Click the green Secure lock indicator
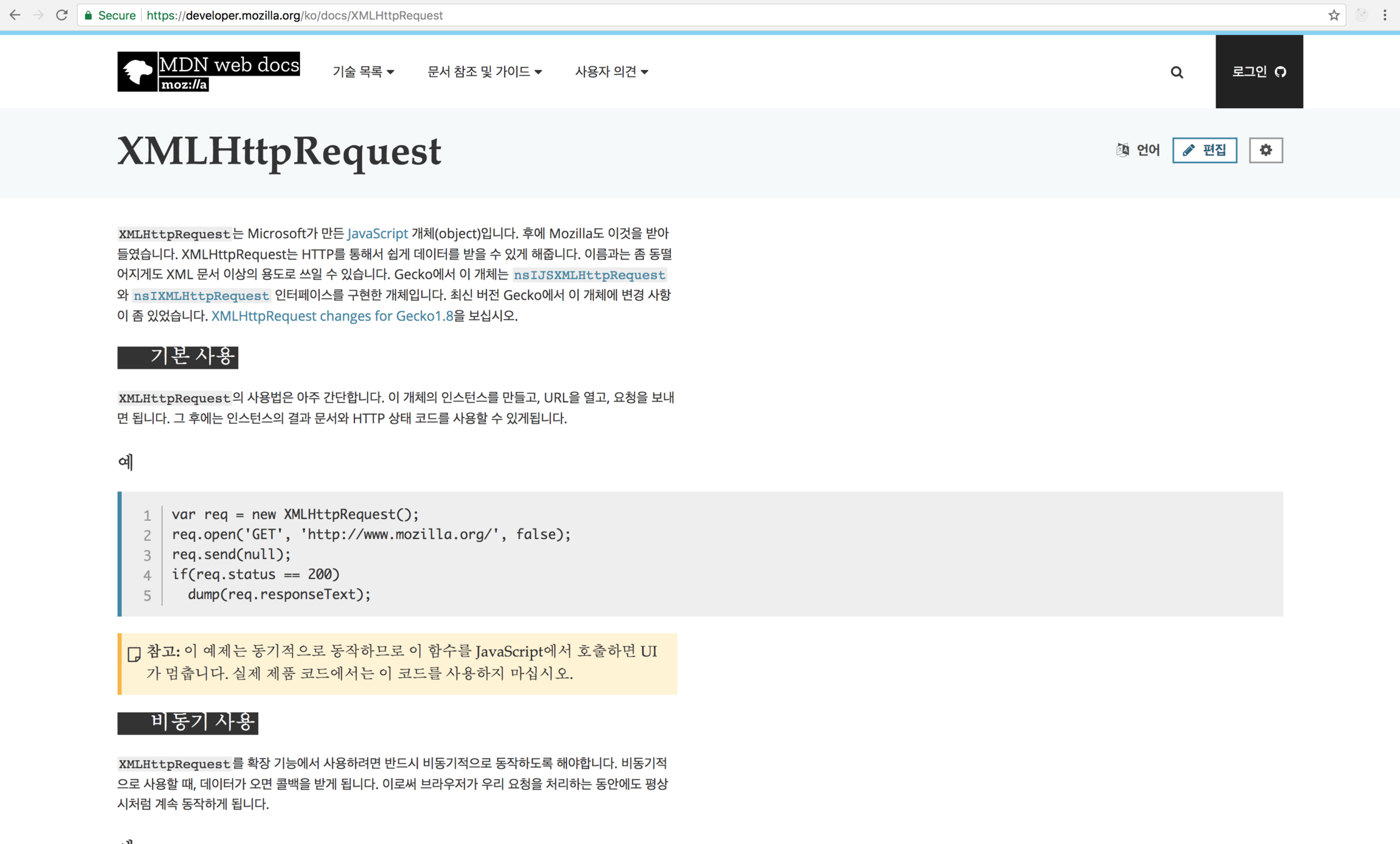 click(x=110, y=15)
